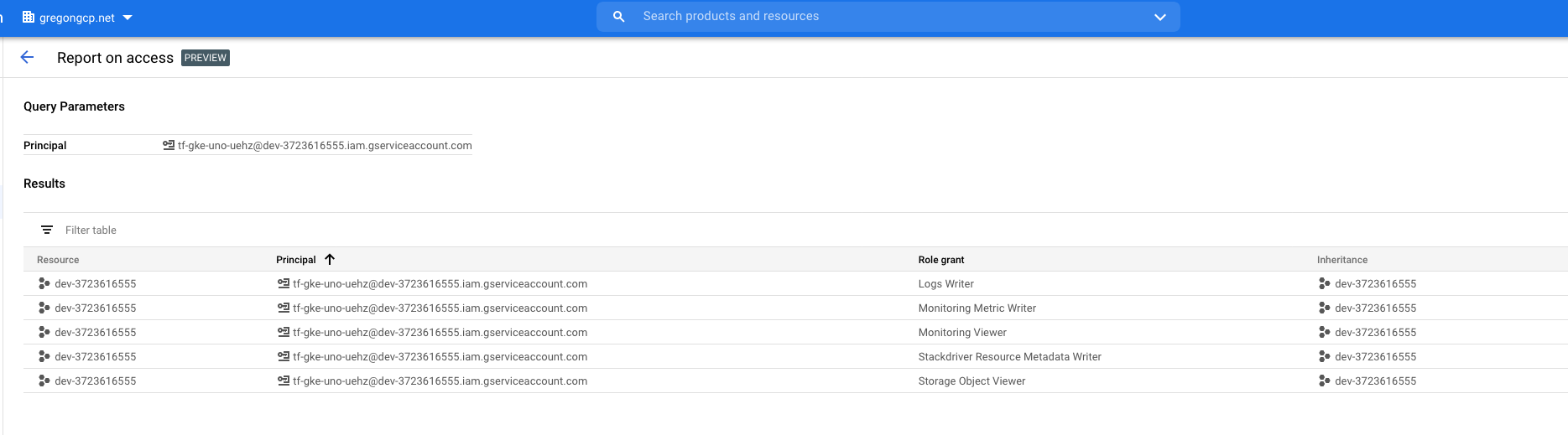Sort by the Resource column header
This screenshot has width=1568, height=435.
tap(58, 260)
